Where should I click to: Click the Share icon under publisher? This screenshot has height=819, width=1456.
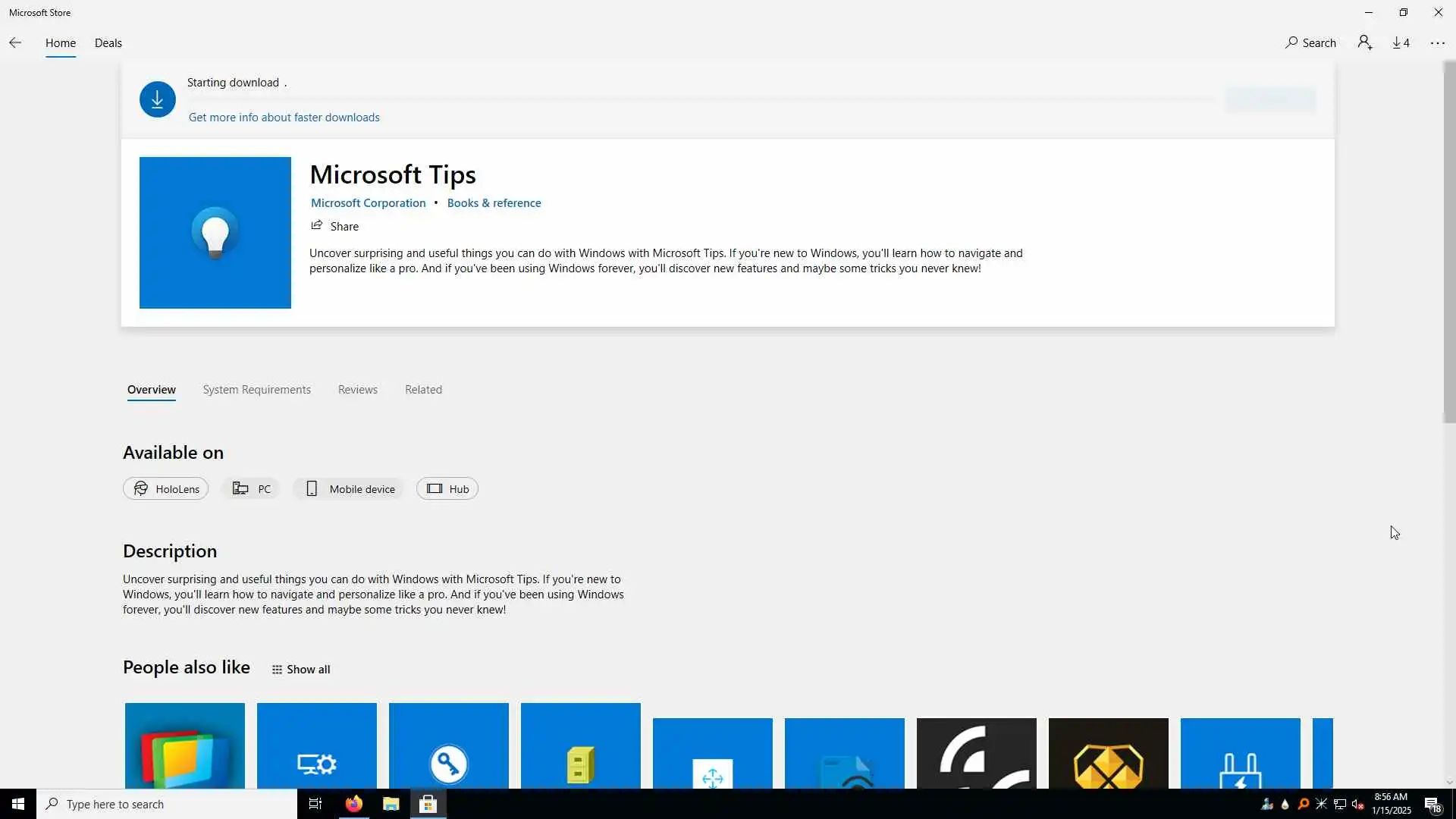pos(317,226)
